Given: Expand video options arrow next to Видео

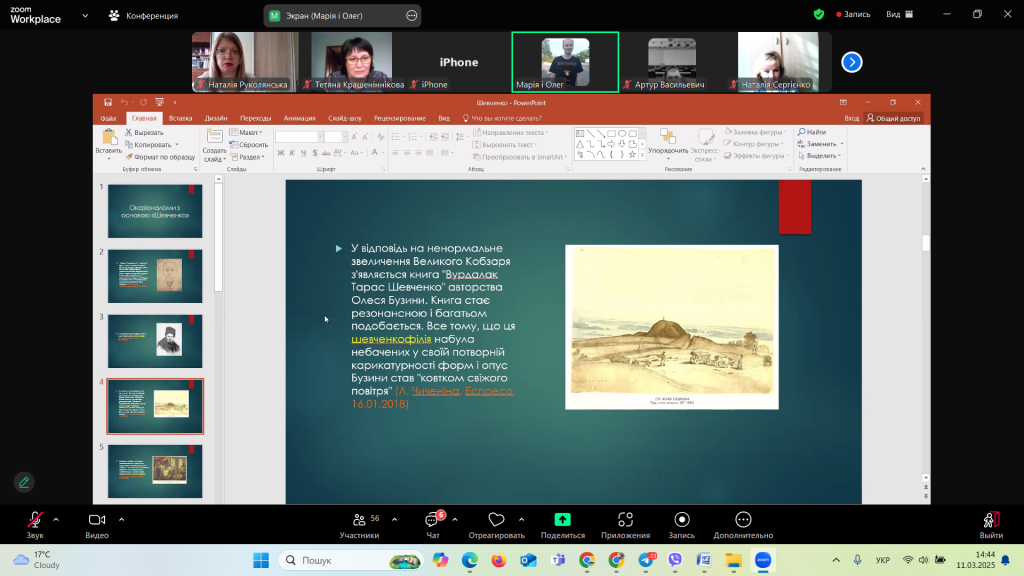Looking at the screenshot, I should [122, 519].
